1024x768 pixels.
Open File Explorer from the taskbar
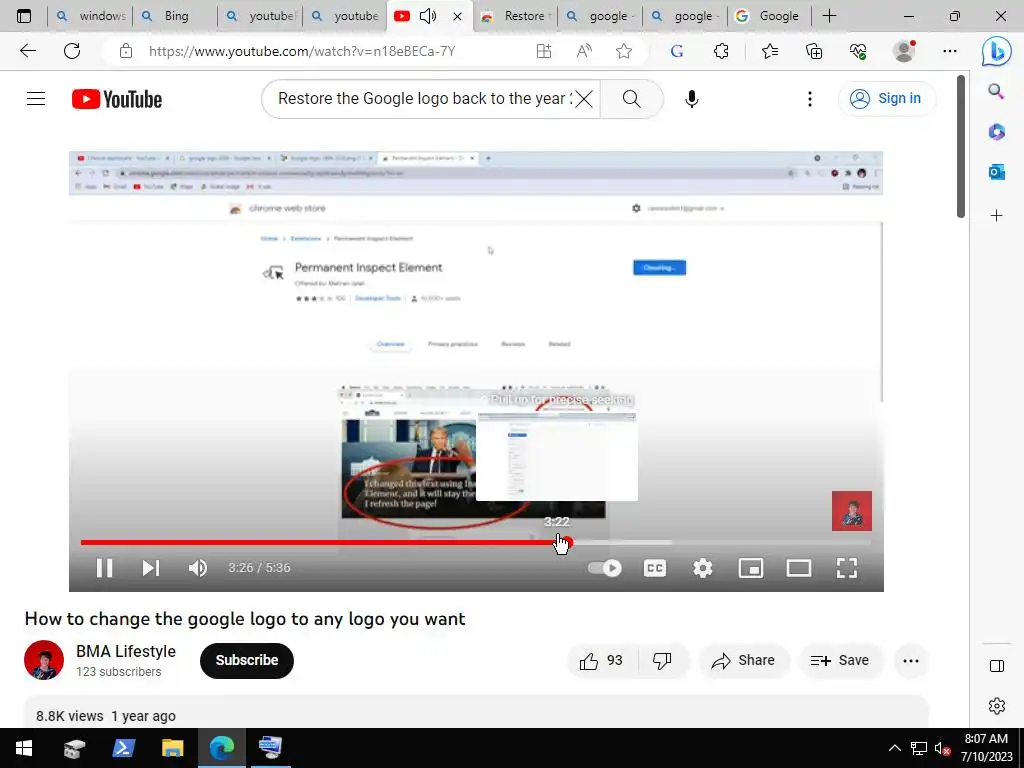[172, 748]
